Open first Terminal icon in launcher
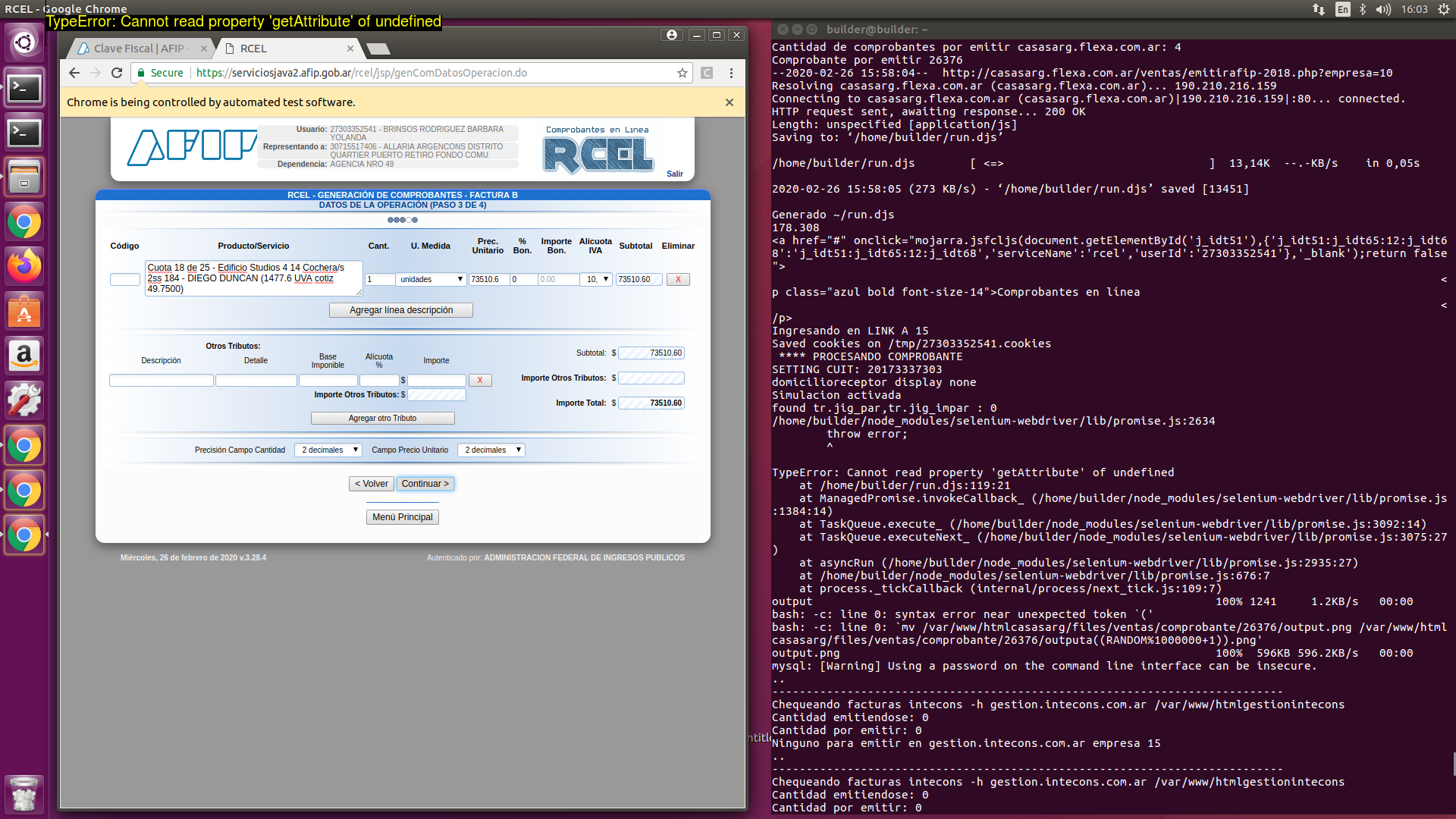The image size is (1456, 819). [24, 88]
